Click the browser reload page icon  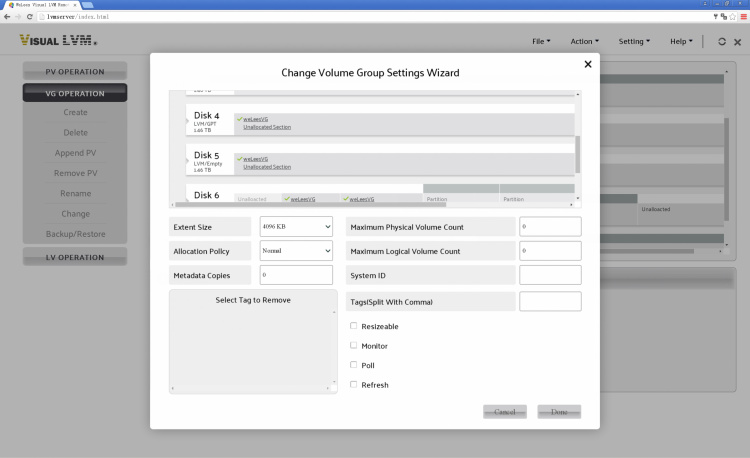click(x=31, y=17)
